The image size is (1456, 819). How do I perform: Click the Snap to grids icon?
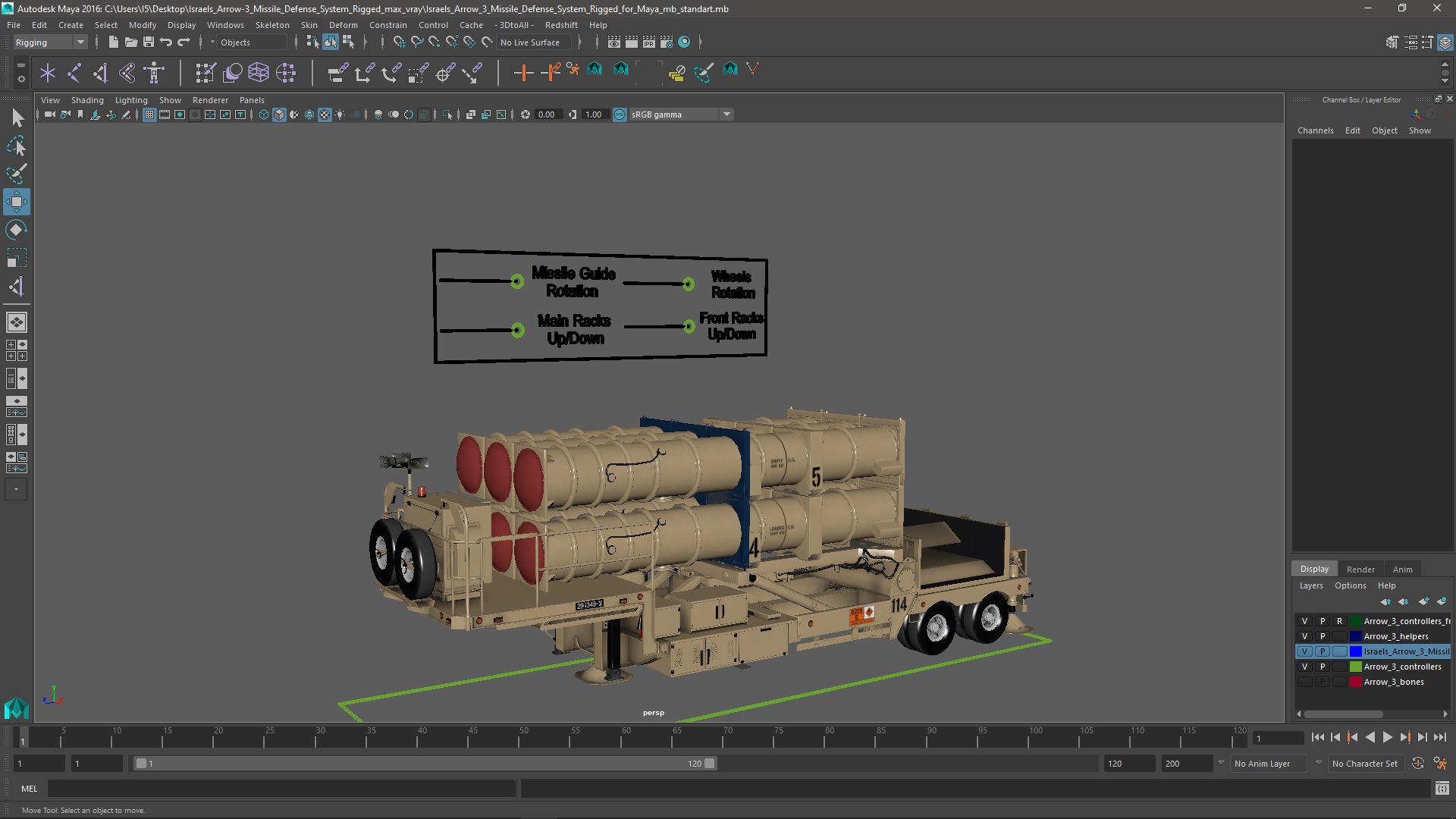pyautogui.click(x=399, y=42)
